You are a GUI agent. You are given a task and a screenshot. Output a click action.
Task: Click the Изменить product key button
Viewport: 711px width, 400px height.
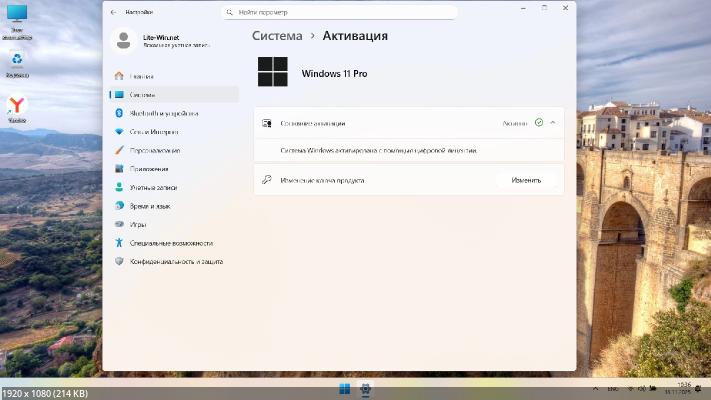[526, 180]
